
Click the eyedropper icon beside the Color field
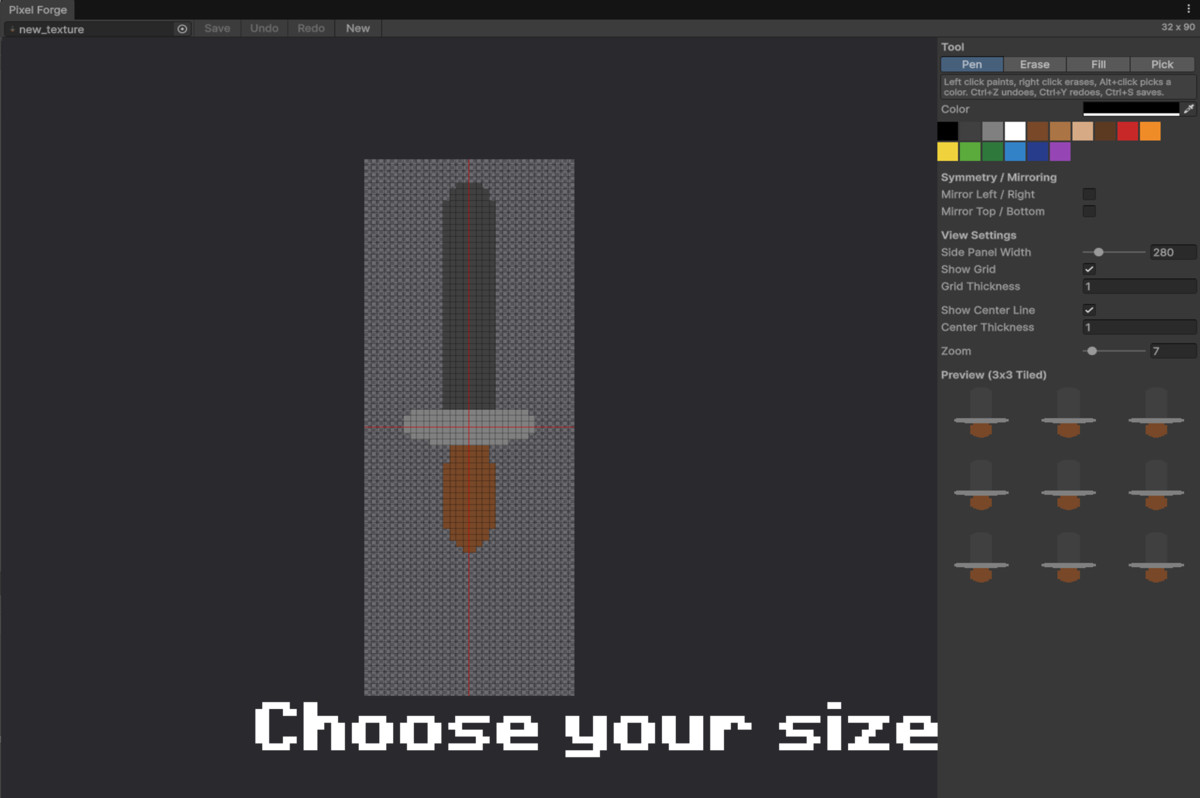[1189, 109]
